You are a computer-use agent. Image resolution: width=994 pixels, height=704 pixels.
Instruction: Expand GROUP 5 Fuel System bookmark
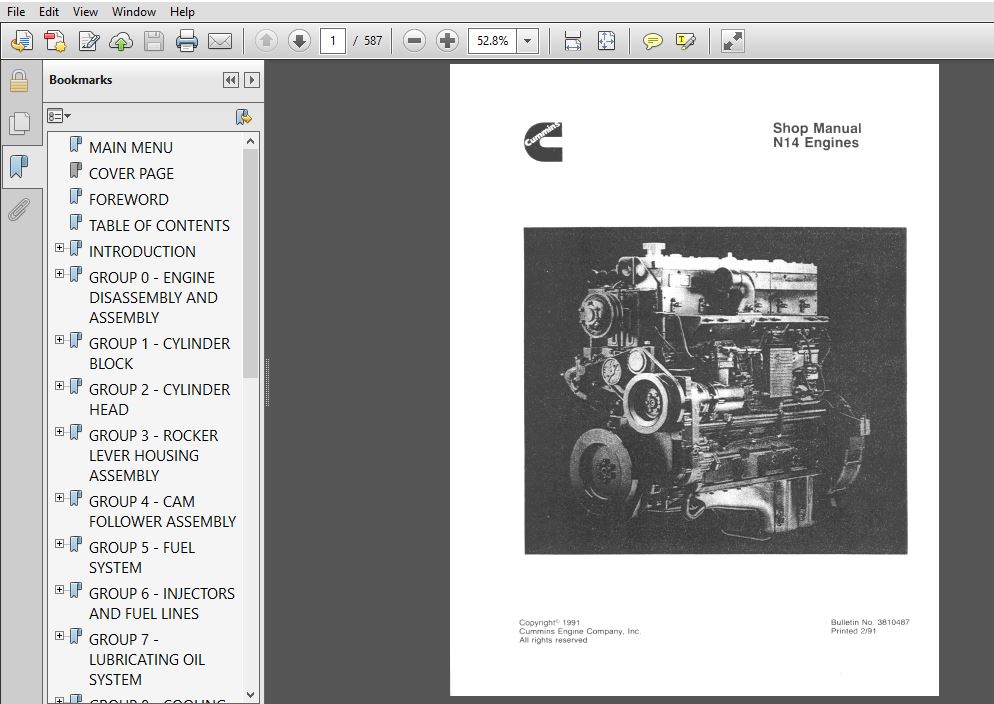pyautogui.click(x=60, y=544)
